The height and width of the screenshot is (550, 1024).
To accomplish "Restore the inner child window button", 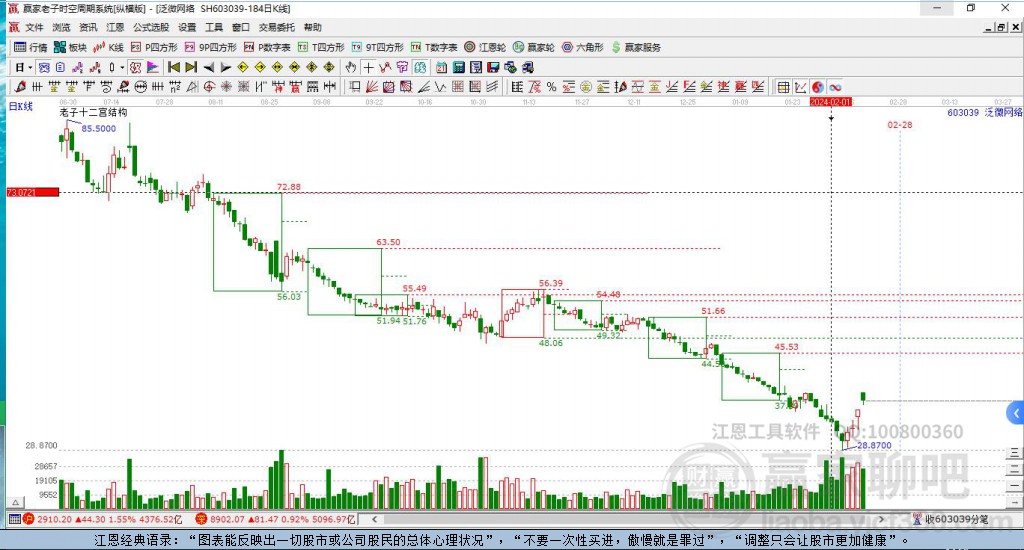I will [x=1001, y=27].
